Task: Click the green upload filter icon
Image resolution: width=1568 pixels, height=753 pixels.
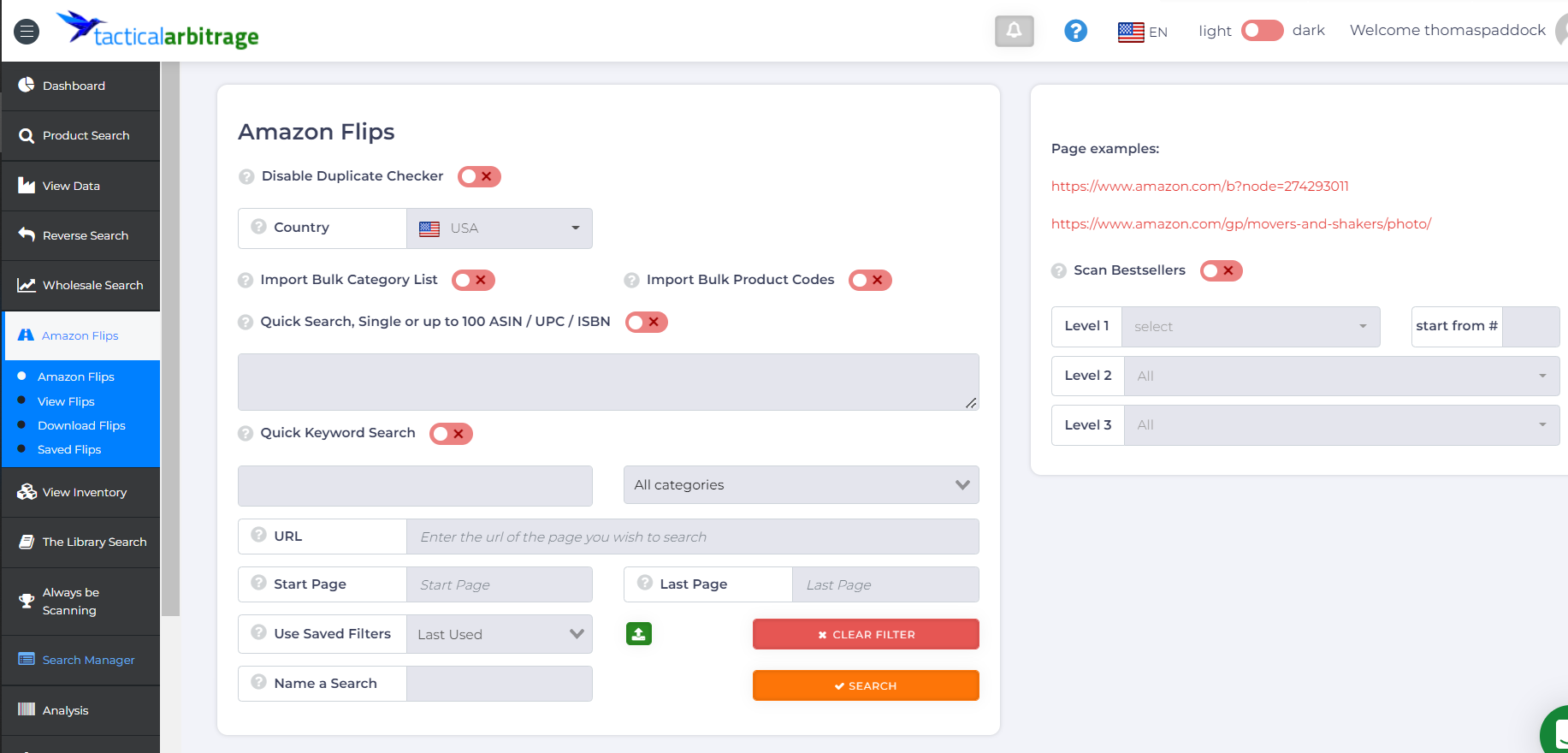Action: point(638,634)
